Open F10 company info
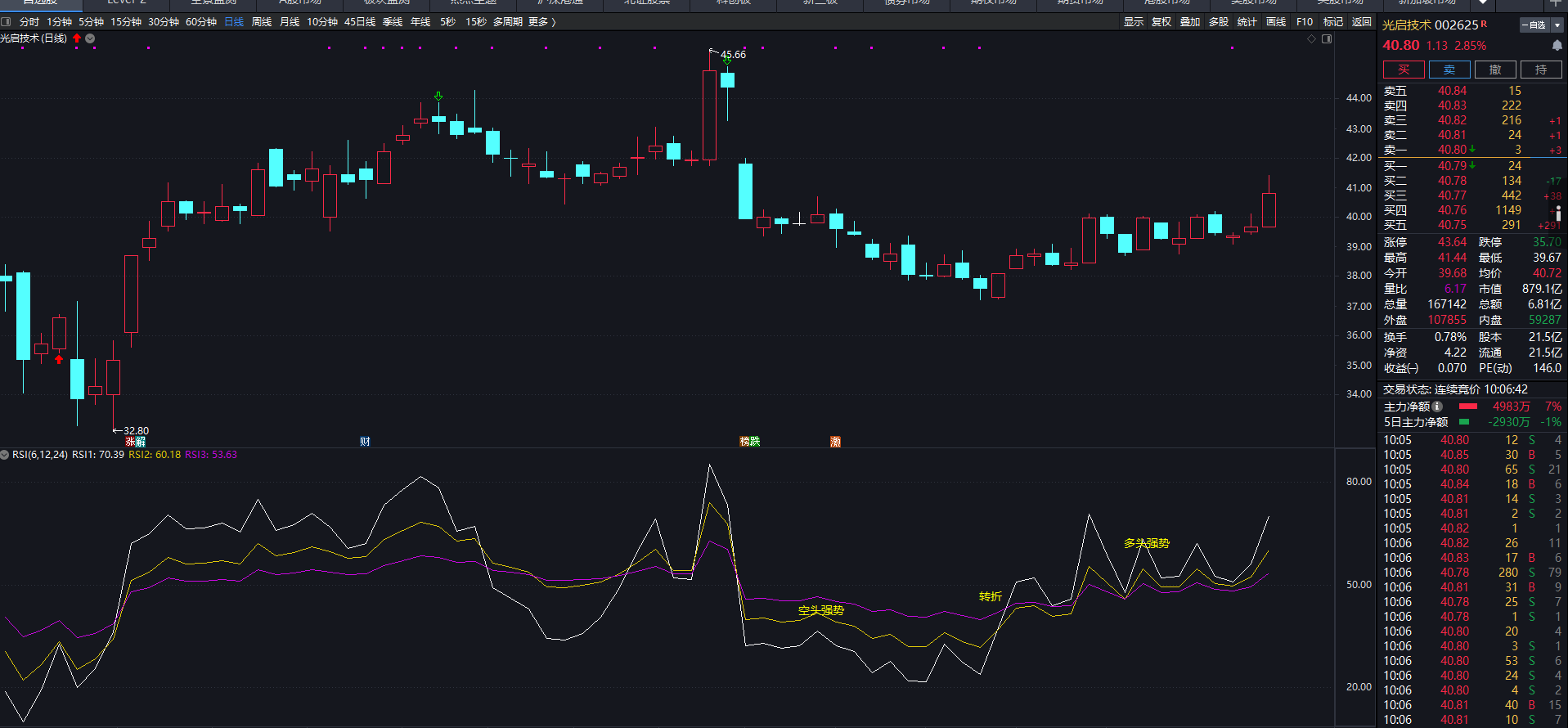 [1305, 22]
